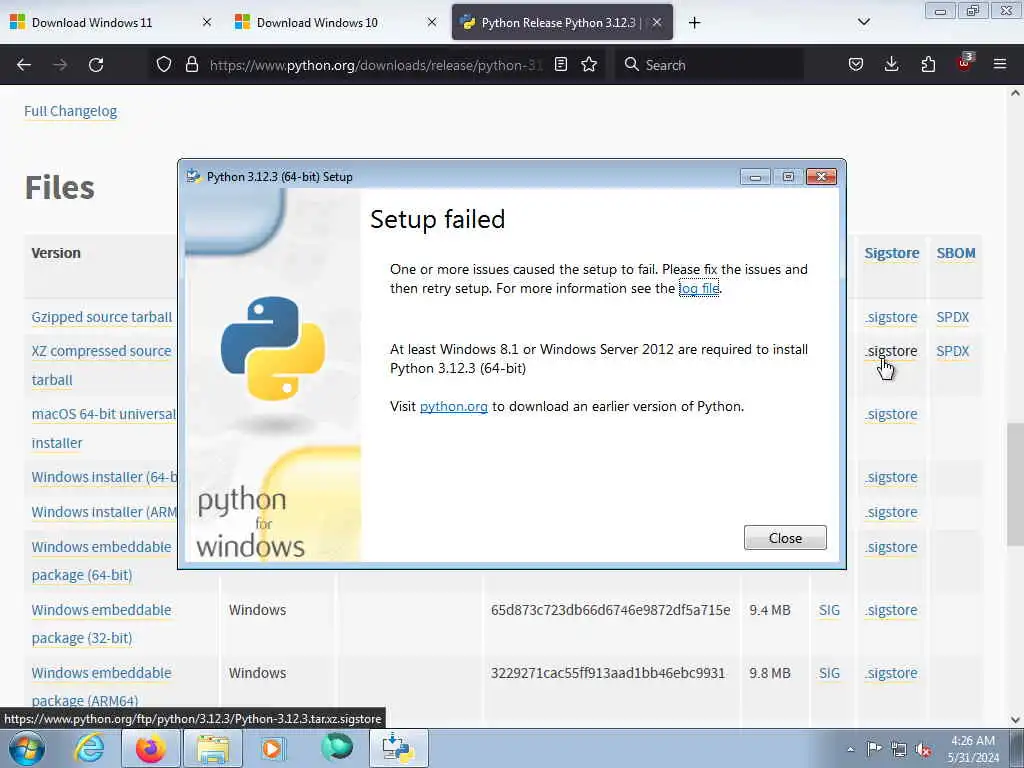This screenshot has height=768, width=1024.
Task: Open .sigstore link for Windows installer (ARM64)
Action: [x=891, y=513]
